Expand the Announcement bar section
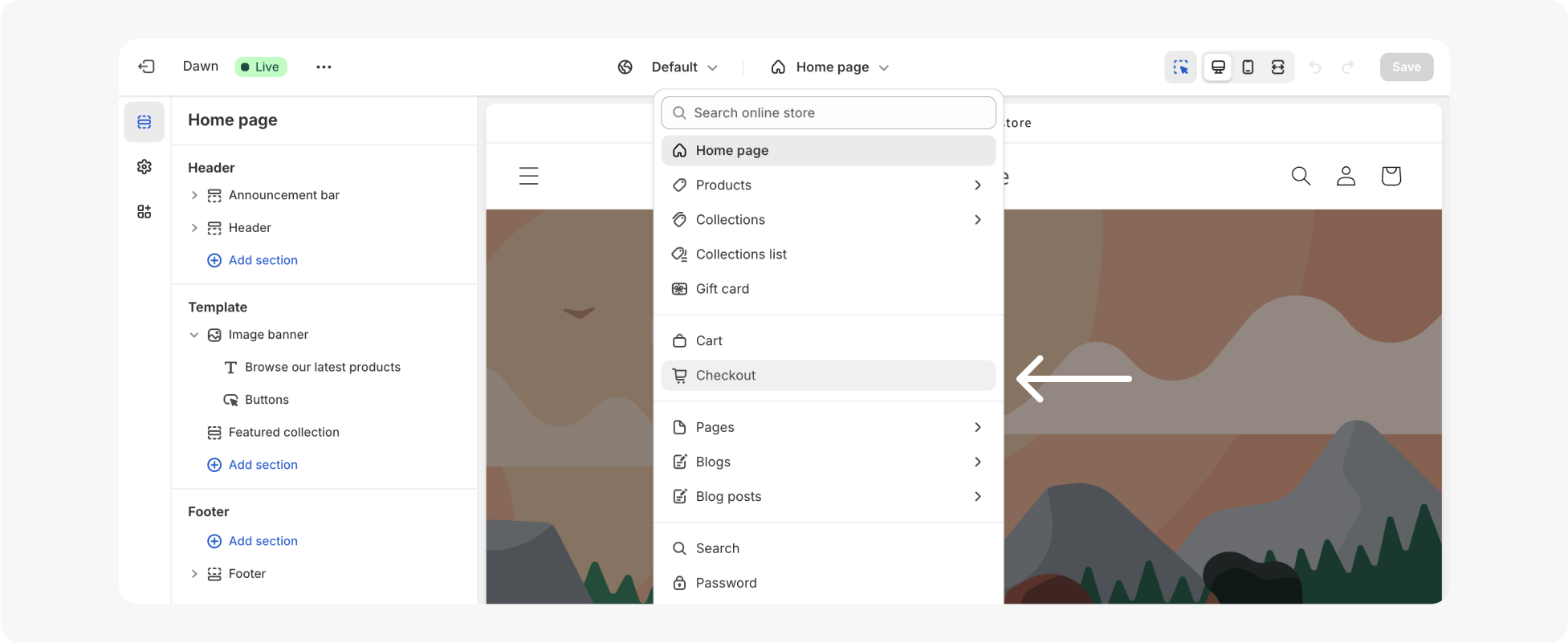This screenshot has height=643, width=1568. point(194,195)
